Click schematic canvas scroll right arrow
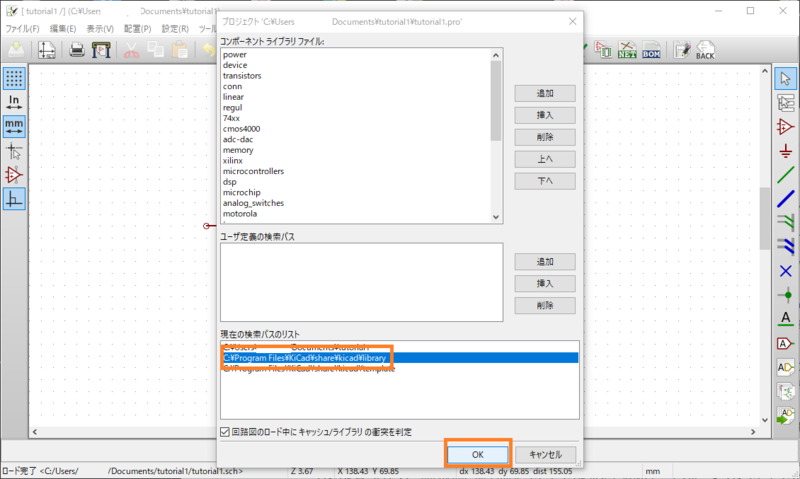This screenshot has width=800, height=479. [753, 432]
